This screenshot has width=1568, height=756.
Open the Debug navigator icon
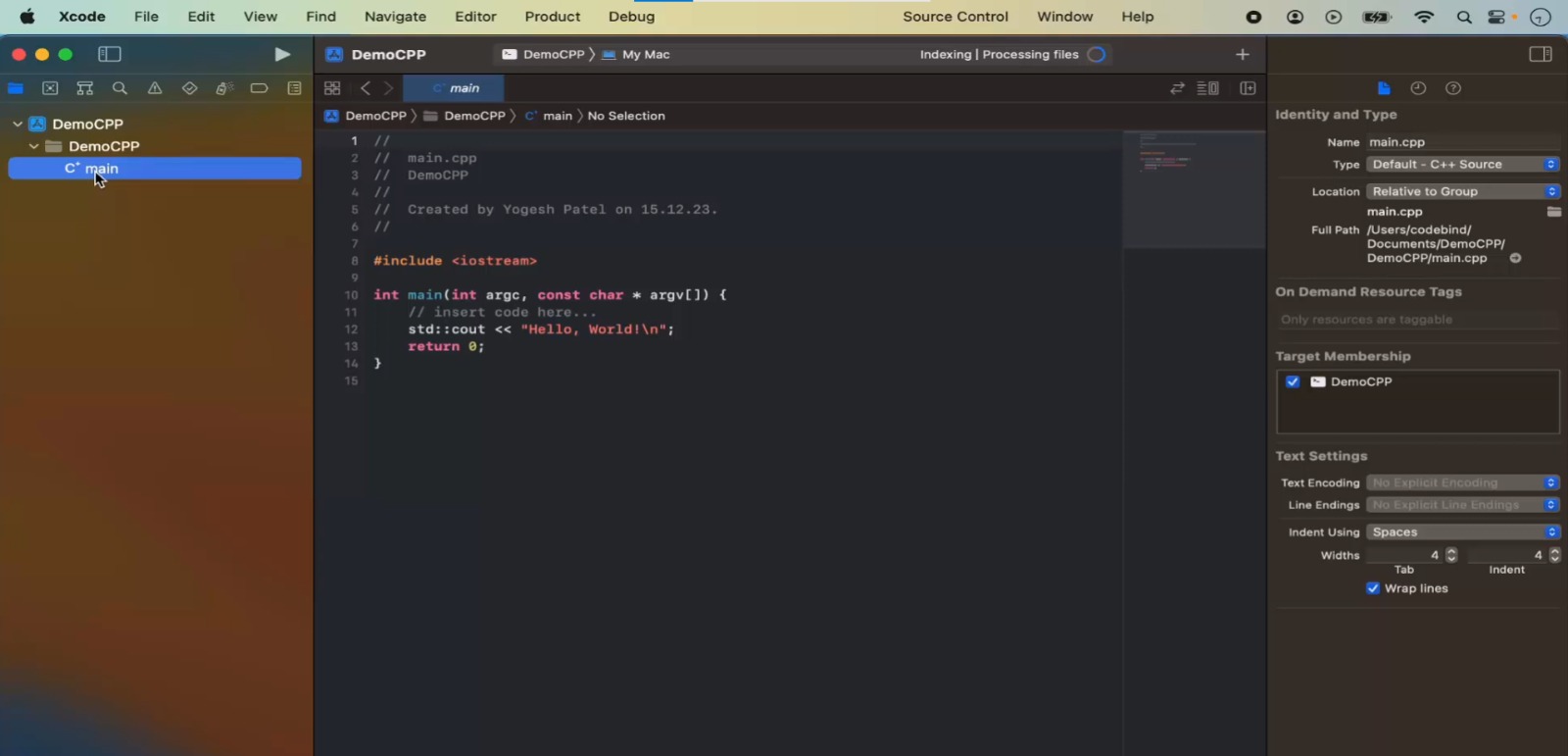(224, 88)
